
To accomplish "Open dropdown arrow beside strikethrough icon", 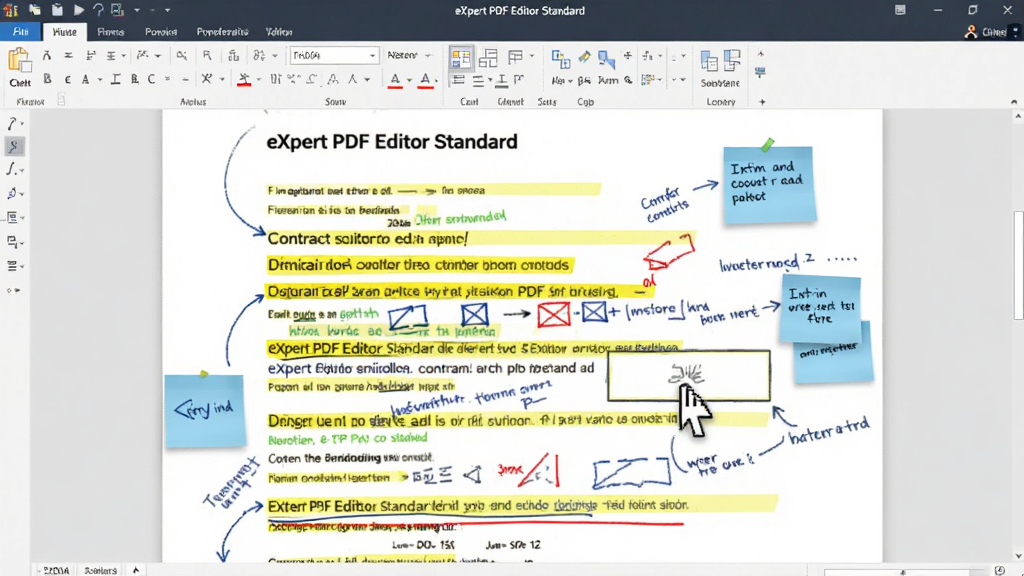I will coord(259,80).
